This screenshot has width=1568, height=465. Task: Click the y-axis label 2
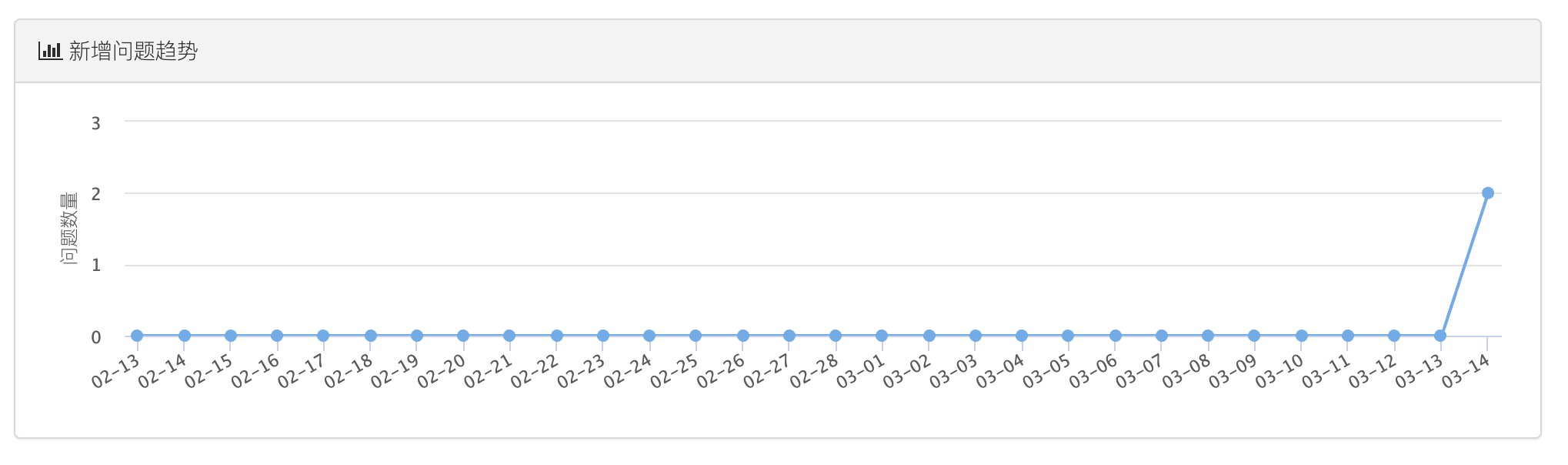(96, 194)
